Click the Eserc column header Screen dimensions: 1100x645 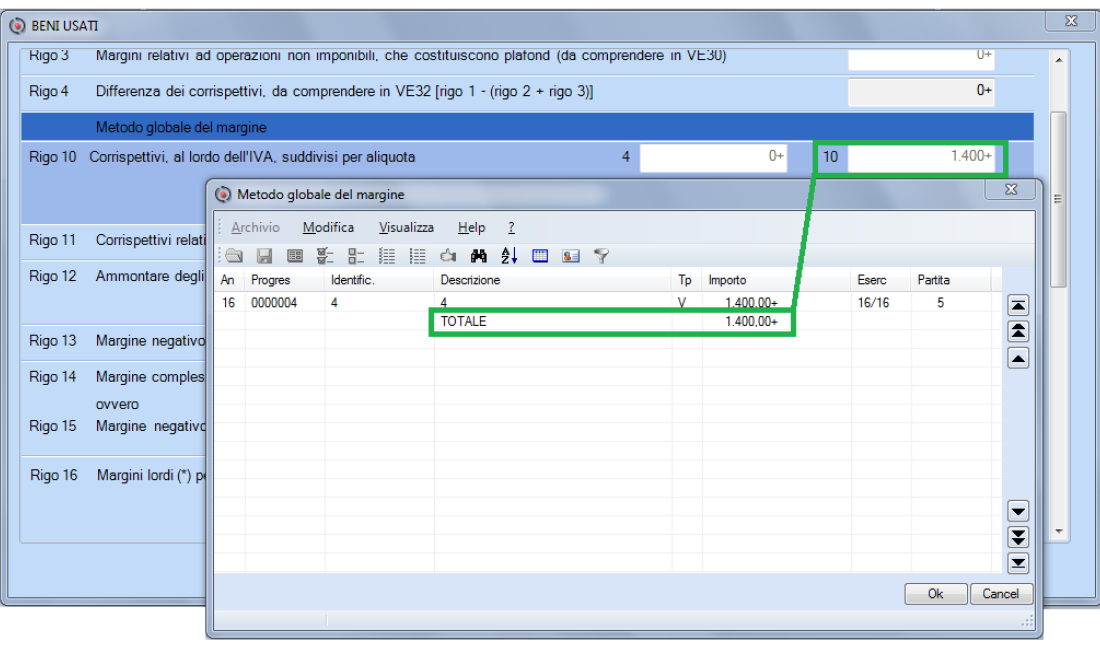[880, 280]
